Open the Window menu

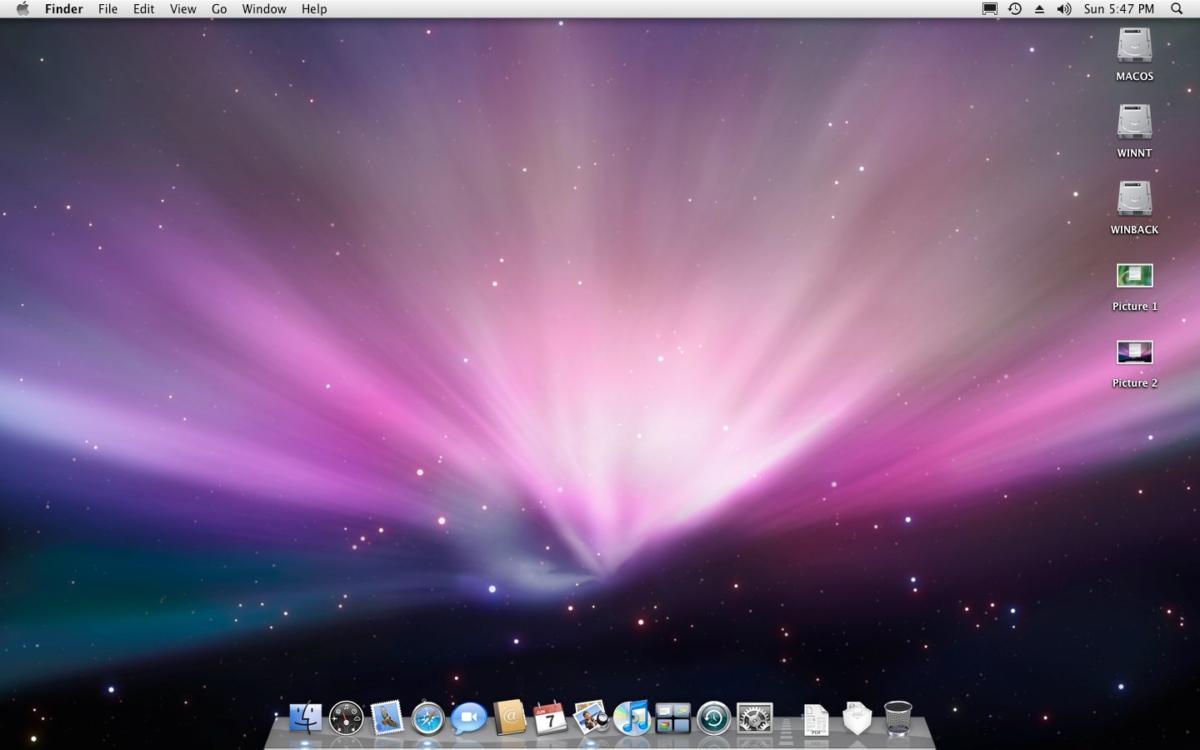(x=264, y=9)
